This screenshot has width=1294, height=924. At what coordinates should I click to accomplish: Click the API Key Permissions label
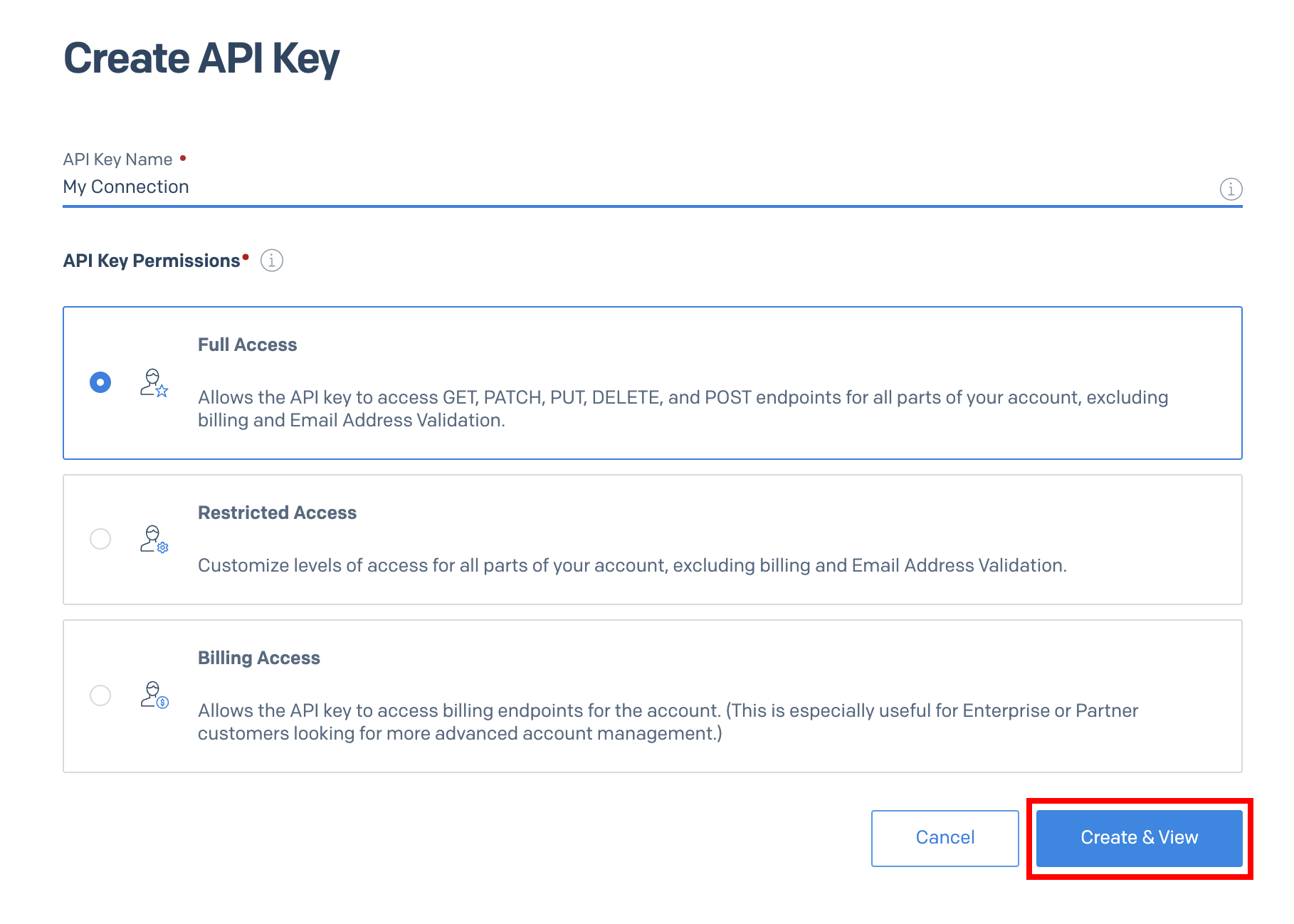pyautogui.click(x=152, y=260)
